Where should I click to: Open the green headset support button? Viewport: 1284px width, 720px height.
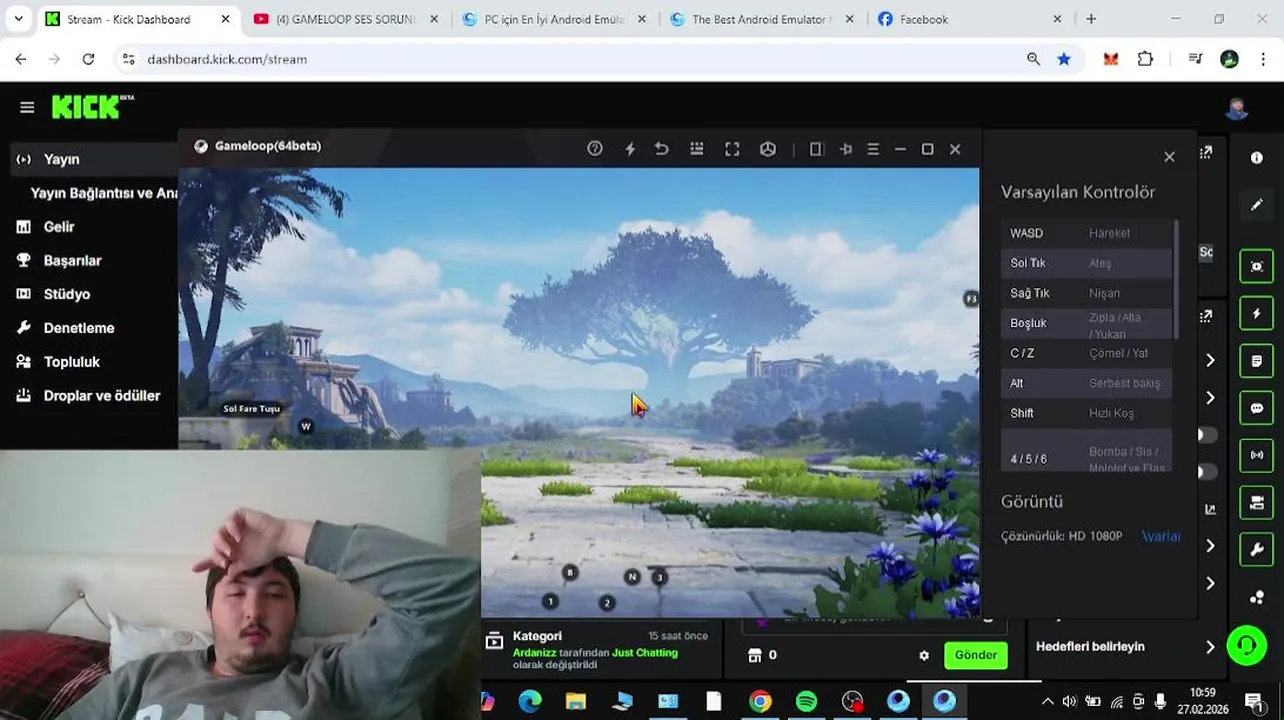tap(1247, 645)
